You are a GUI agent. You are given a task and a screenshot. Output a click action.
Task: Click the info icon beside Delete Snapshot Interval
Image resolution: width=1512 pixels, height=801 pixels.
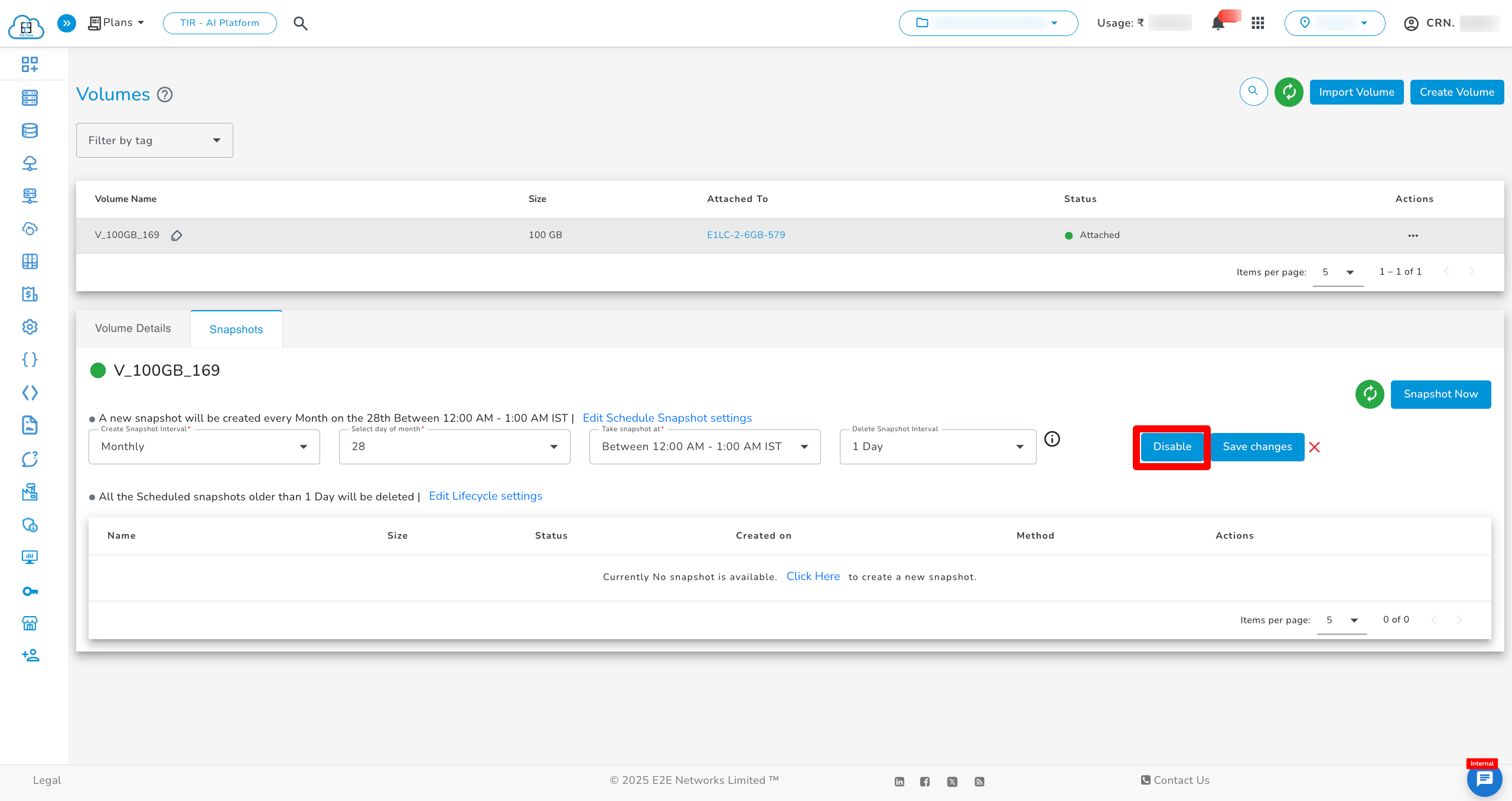1052,439
